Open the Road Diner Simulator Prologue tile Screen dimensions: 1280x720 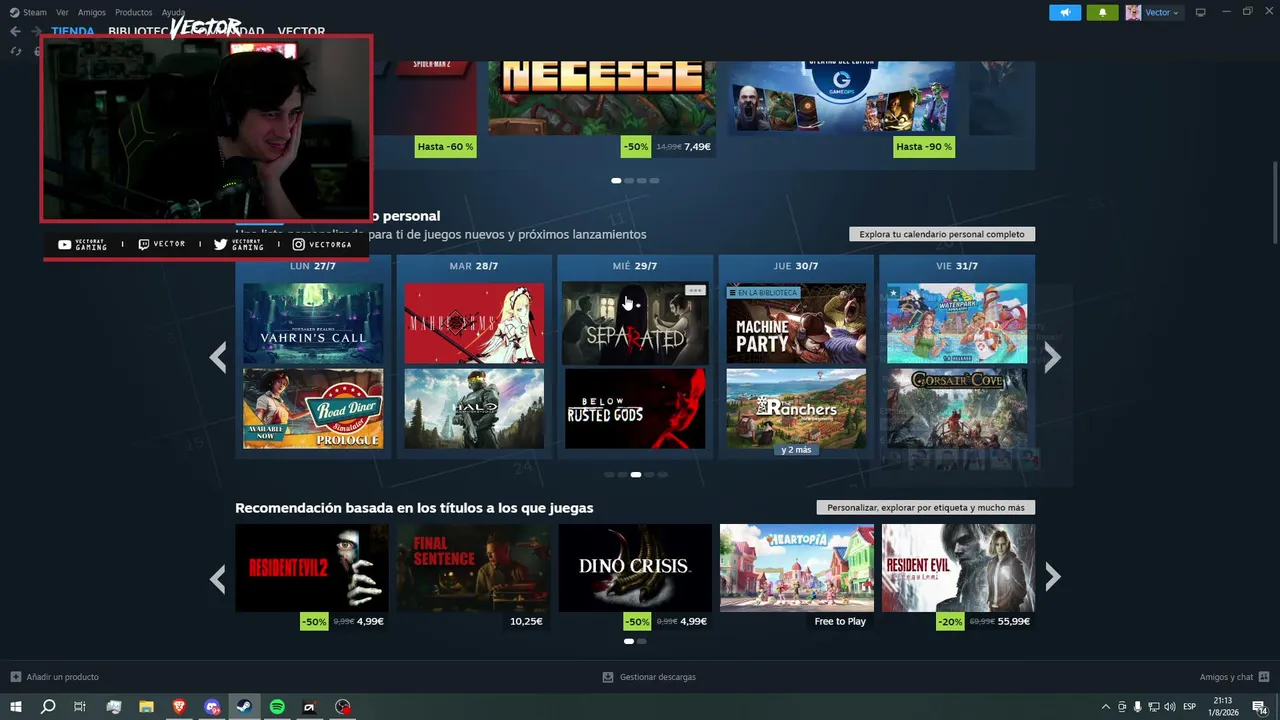313,409
